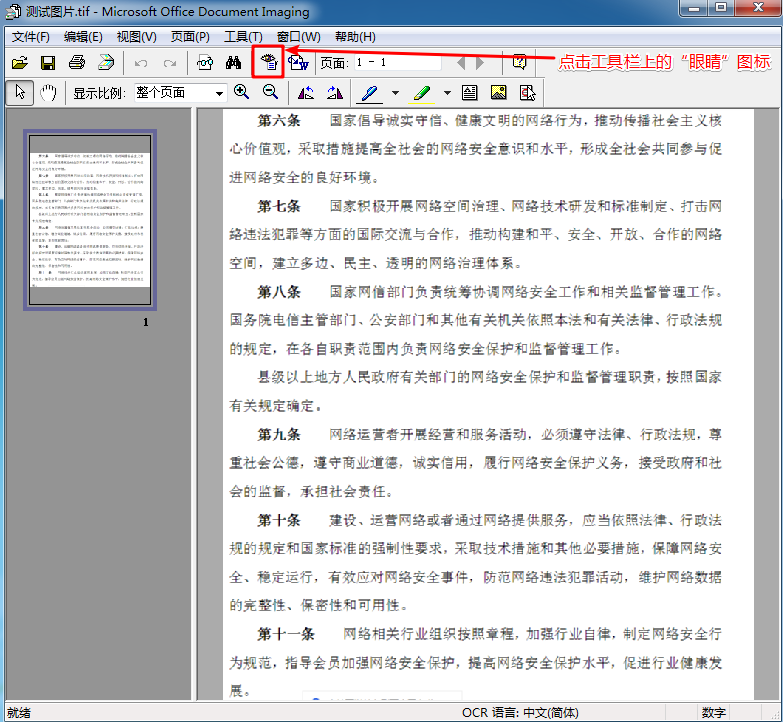Image resolution: width=783 pixels, height=722 pixels.
Task: Go to the next page arrow
Action: point(480,63)
